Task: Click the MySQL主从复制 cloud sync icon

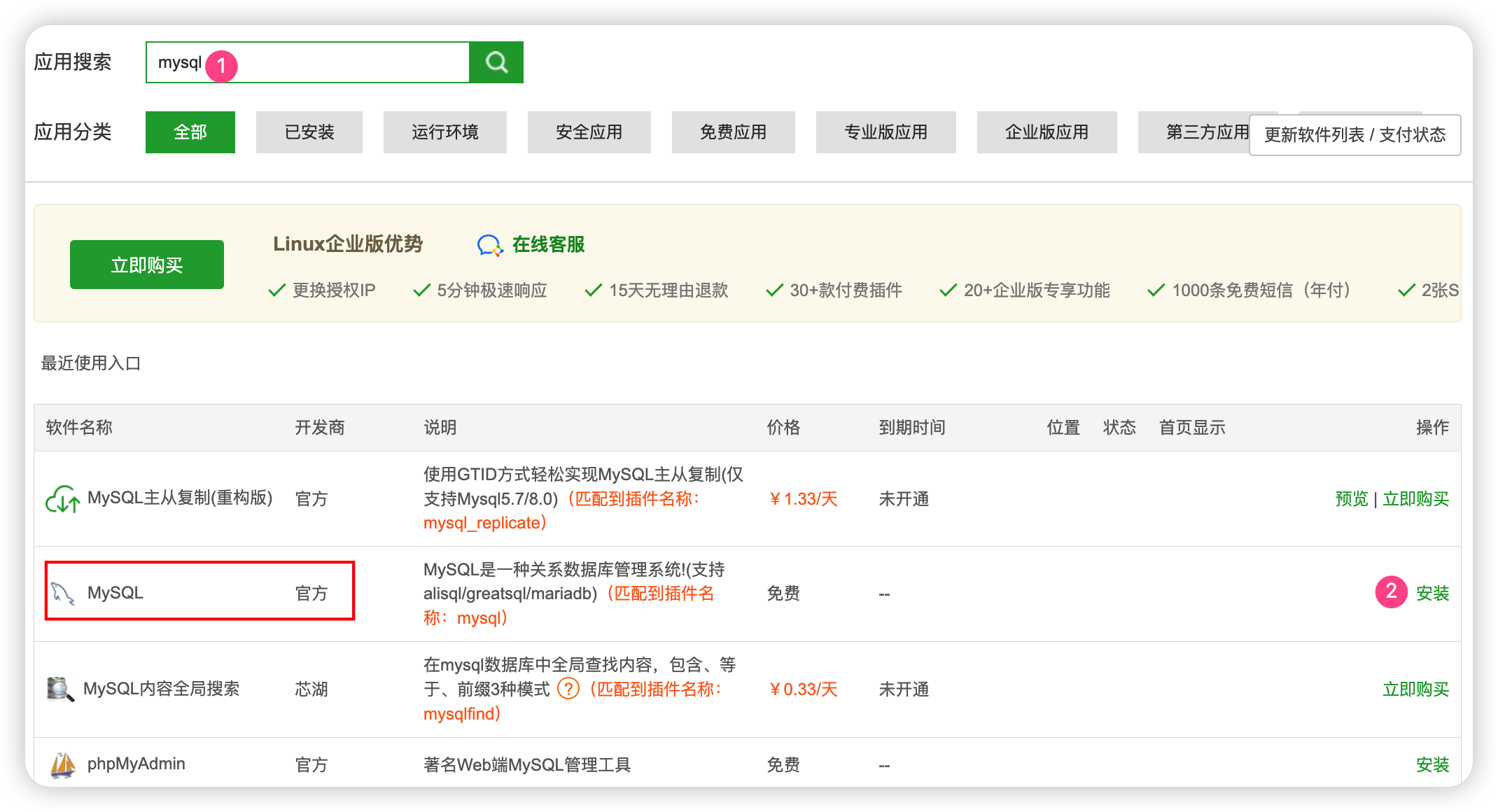Action: click(x=63, y=499)
